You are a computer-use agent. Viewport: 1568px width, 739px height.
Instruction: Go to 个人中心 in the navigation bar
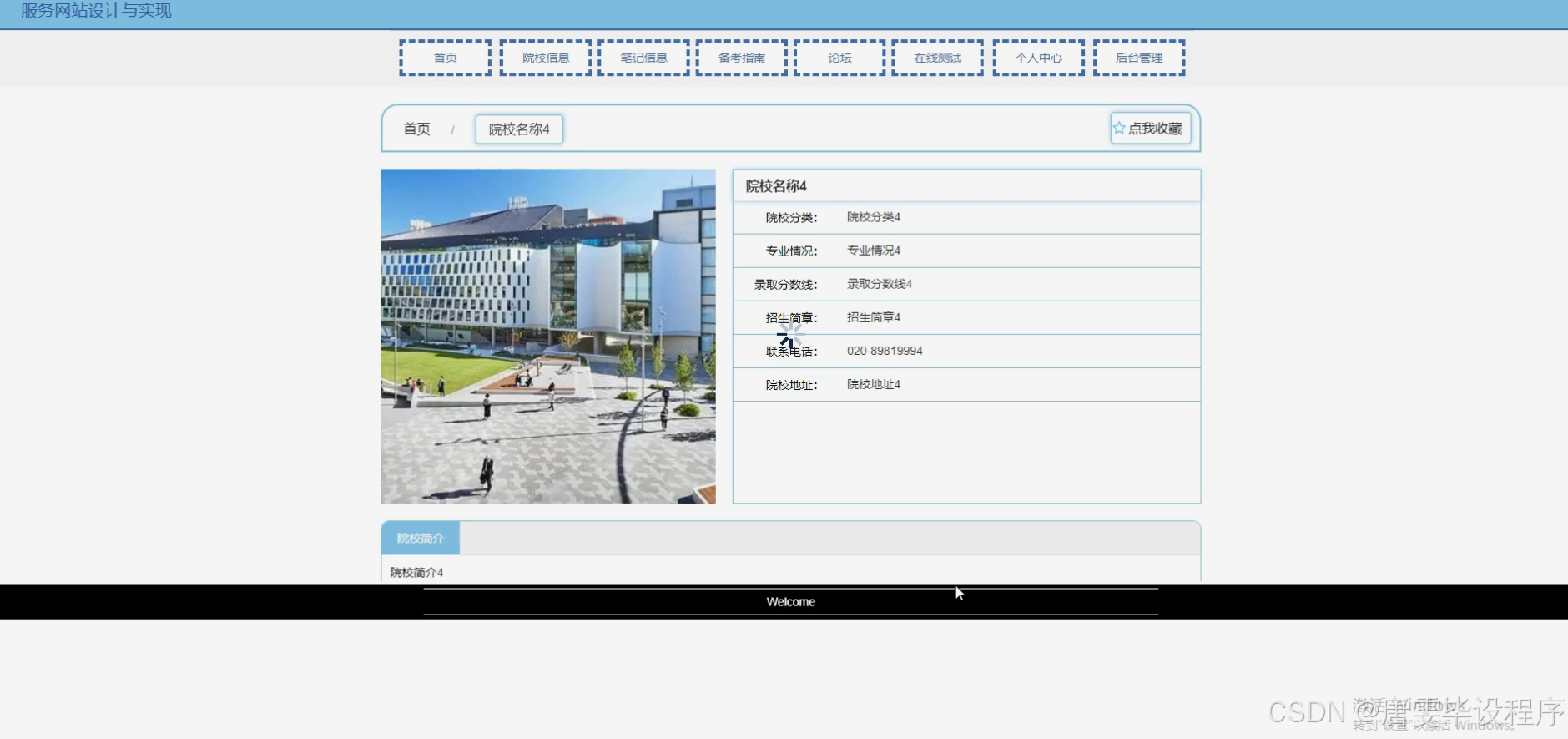point(1039,58)
